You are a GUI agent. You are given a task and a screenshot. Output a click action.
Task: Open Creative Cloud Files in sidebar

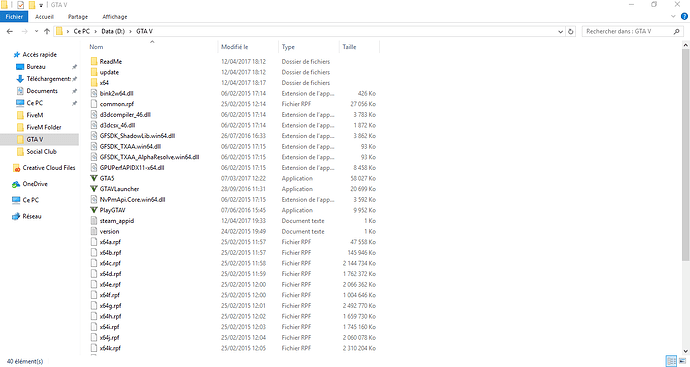tap(49, 168)
